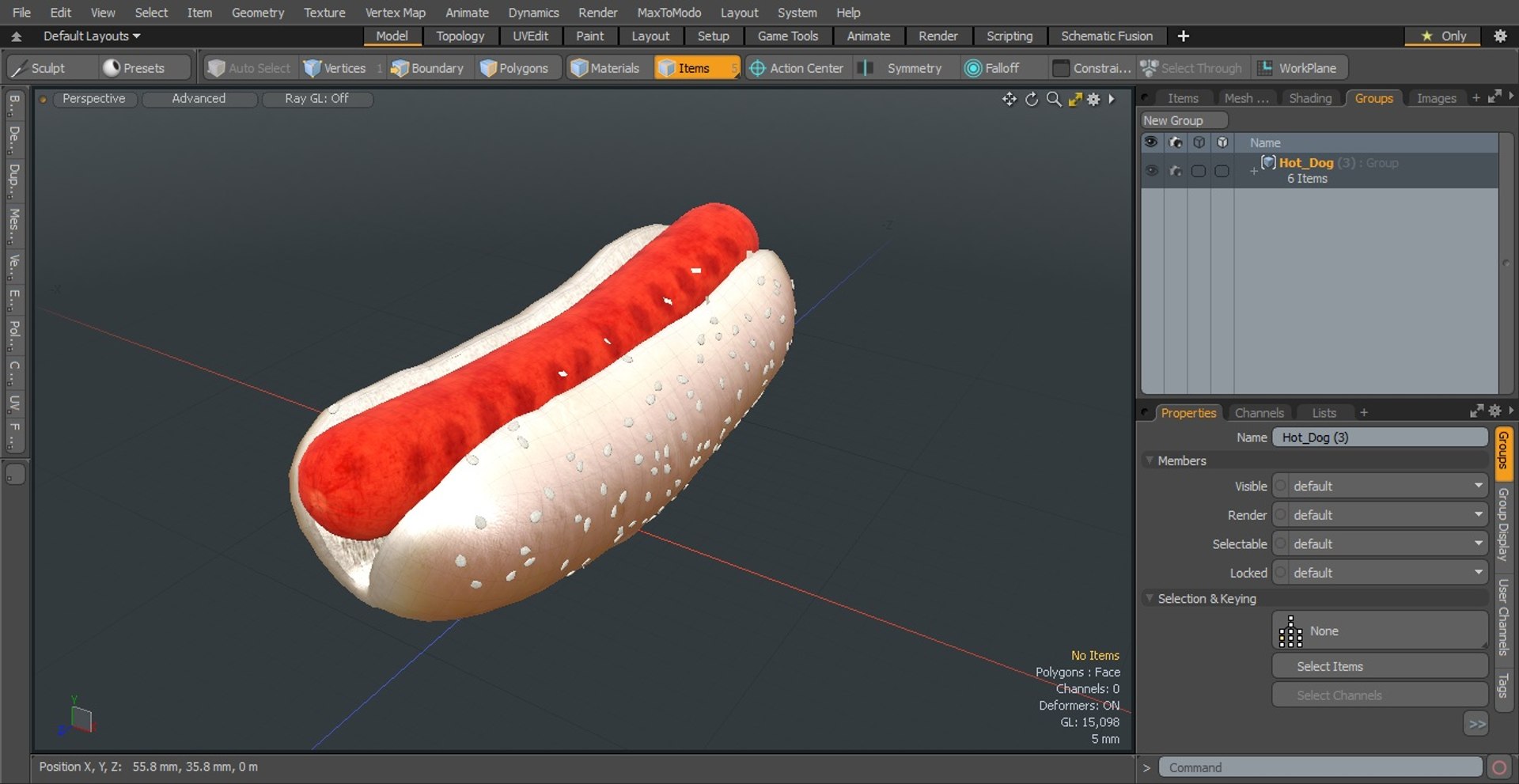
Task: Switch to Boundary selection mode
Action: pos(428,68)
